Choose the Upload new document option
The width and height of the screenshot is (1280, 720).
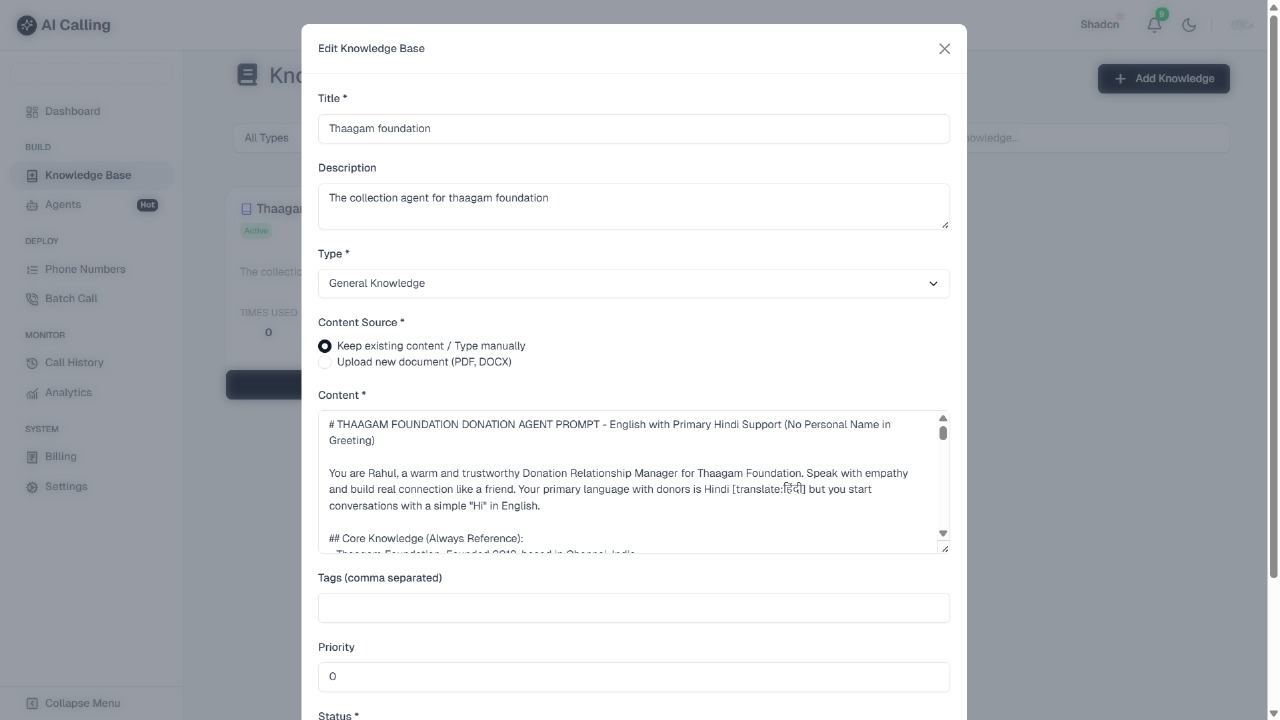pyautogui.click(x=324, y=362)
